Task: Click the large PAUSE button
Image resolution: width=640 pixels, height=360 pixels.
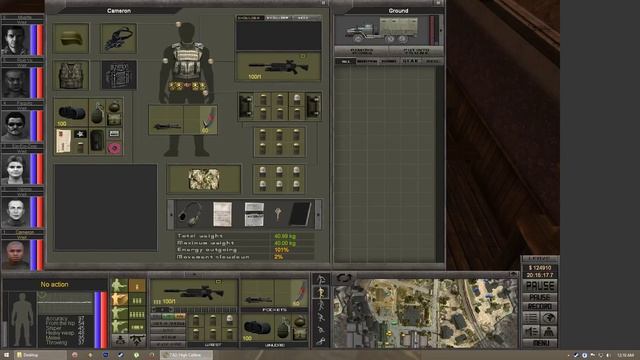Action: point(540,286)
